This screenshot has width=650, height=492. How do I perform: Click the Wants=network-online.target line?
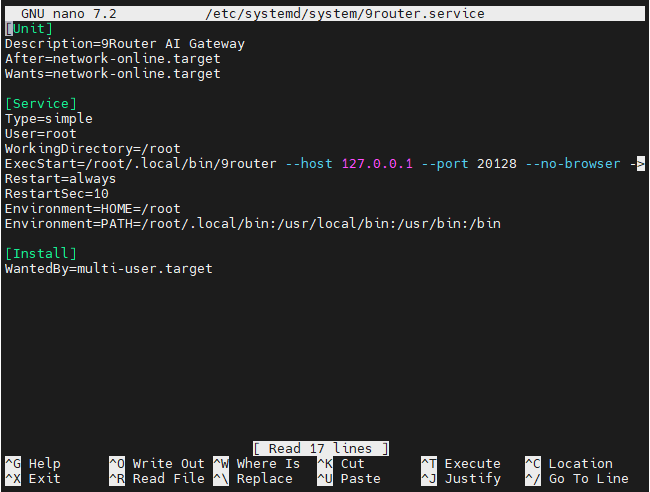[113, 74]
